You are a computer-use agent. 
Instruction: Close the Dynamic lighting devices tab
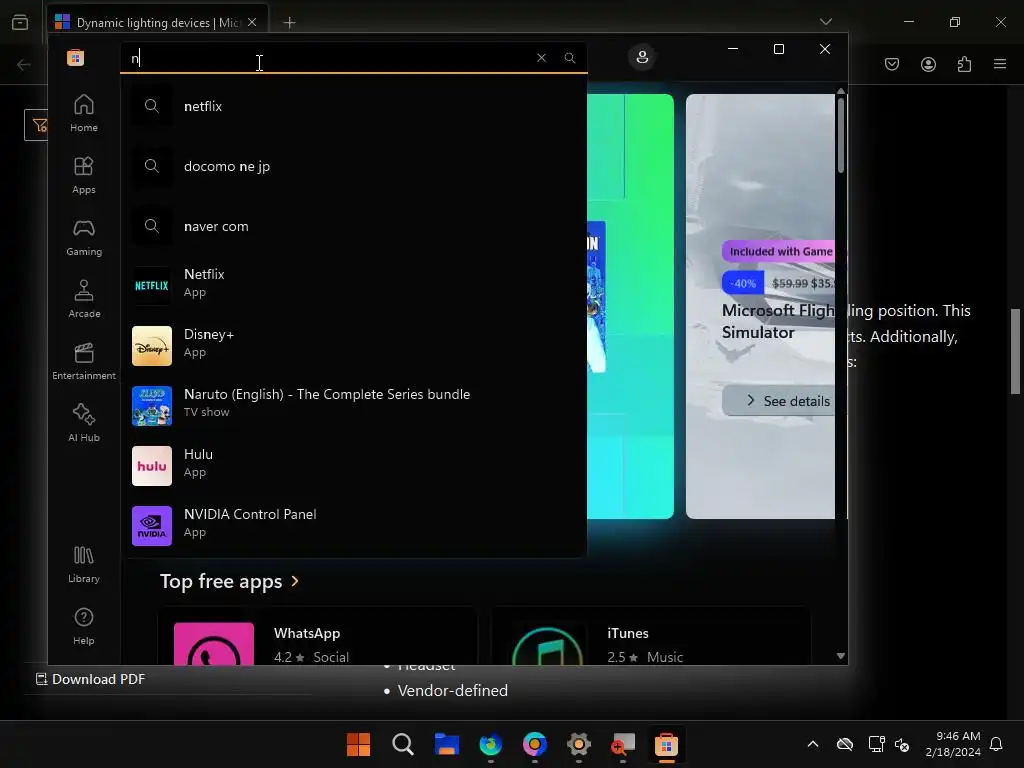pos(252,22)
